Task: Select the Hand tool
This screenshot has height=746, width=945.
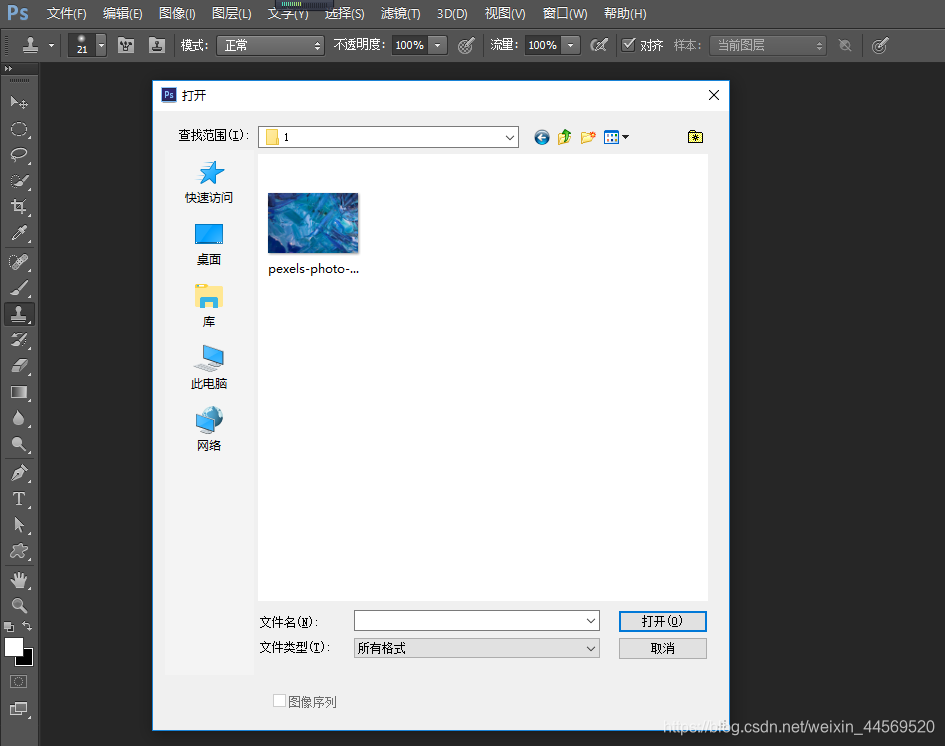Action: (x=19, y=580)
